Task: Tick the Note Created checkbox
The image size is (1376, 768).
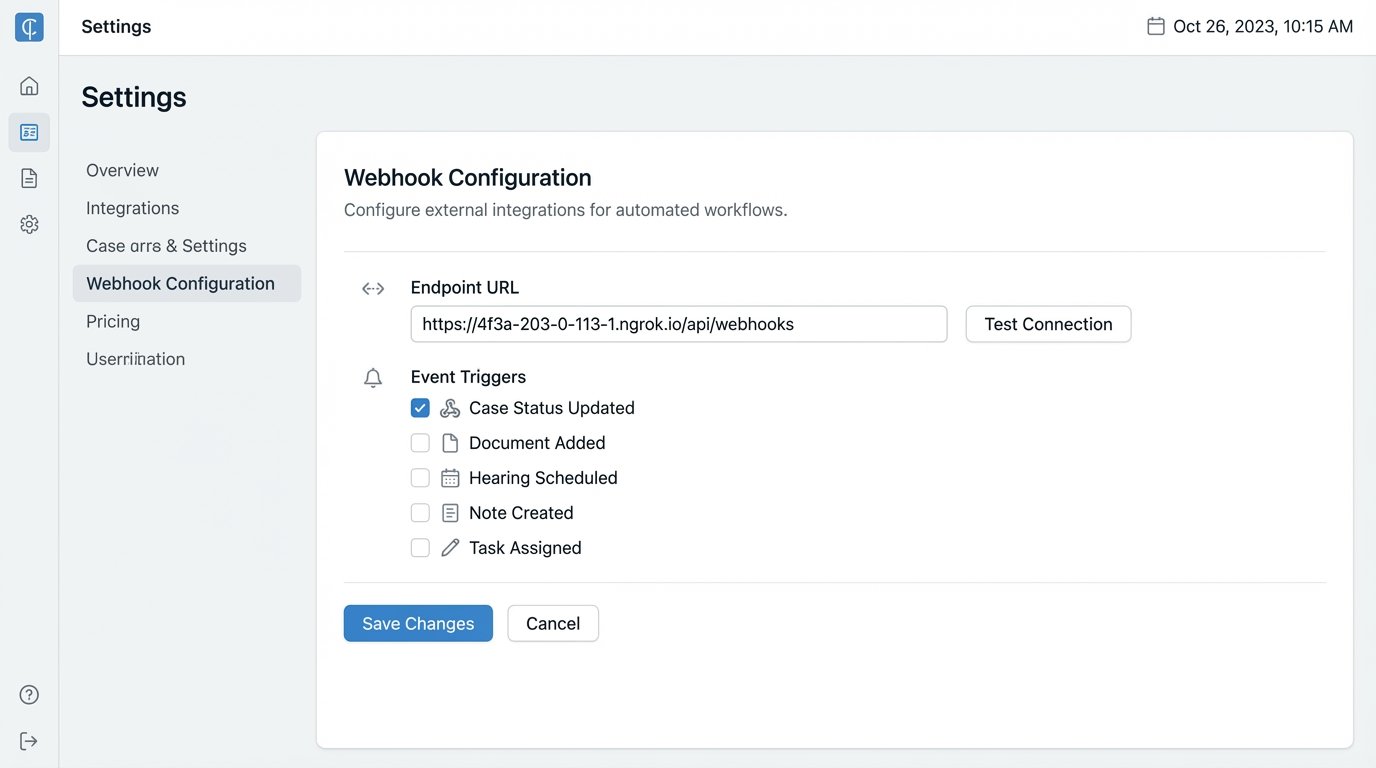Action: (420, 513)
